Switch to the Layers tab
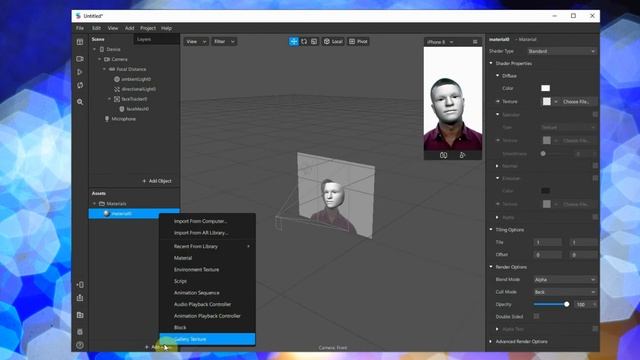This screenshot has height=360, width=640. coord(144,39)
